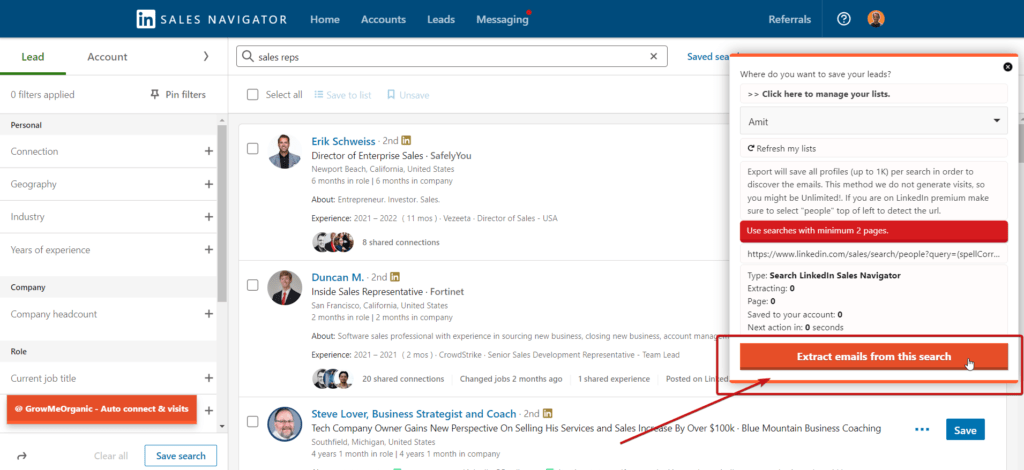Click the Save to list icon
1024x470 pixels.
point(319,95)
